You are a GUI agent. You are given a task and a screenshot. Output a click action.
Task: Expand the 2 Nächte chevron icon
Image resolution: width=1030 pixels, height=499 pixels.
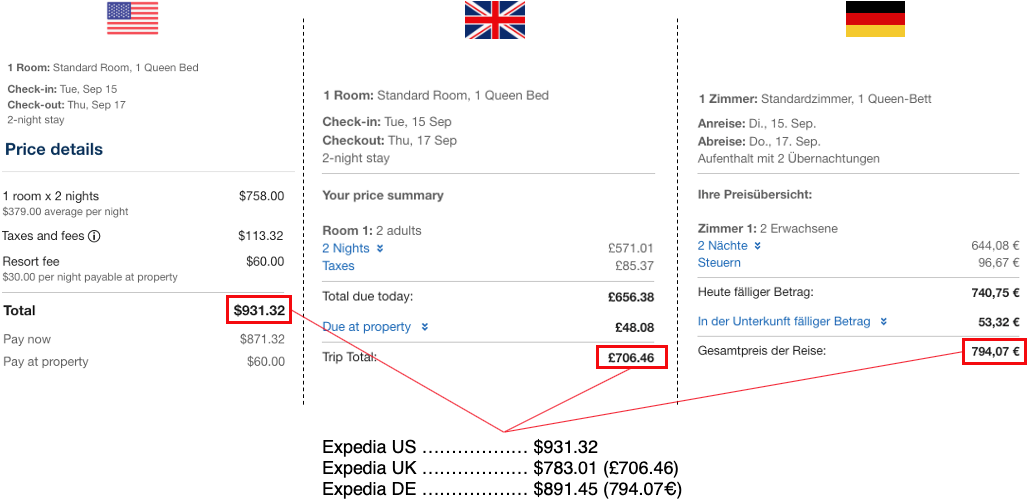(757, 246)
